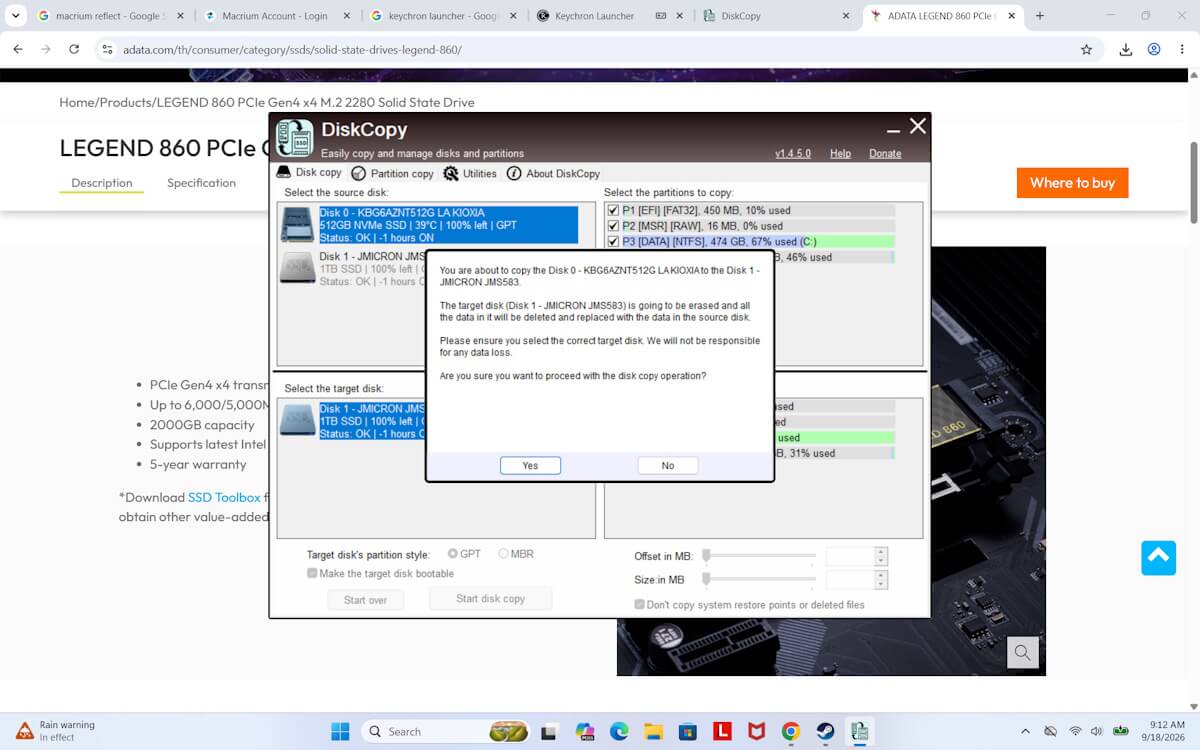Open DiskCopy Help link

click(x=840, y=153)
